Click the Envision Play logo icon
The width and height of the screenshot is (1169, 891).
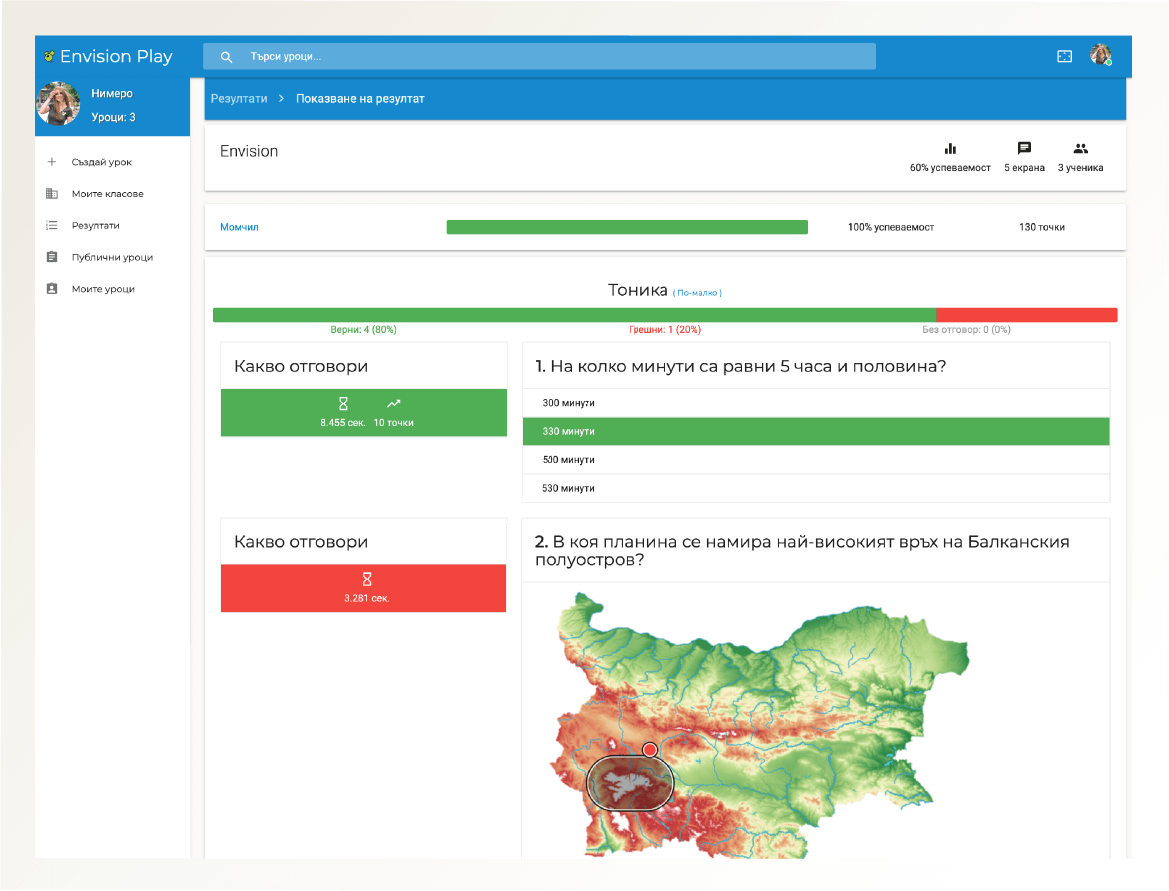(49, 57)
